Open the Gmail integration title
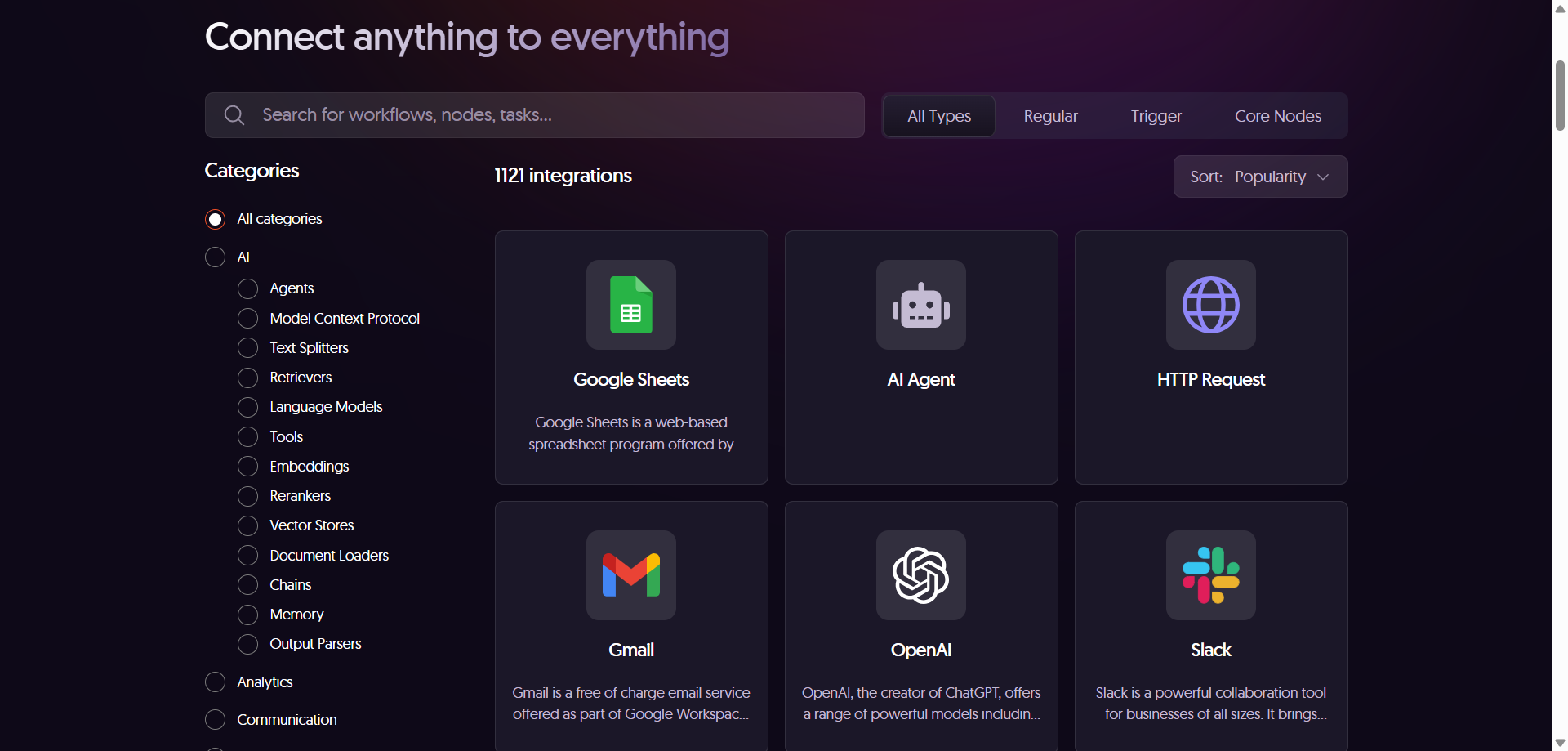The width and height of the screenshot is (1568, 751). (631, 650)
